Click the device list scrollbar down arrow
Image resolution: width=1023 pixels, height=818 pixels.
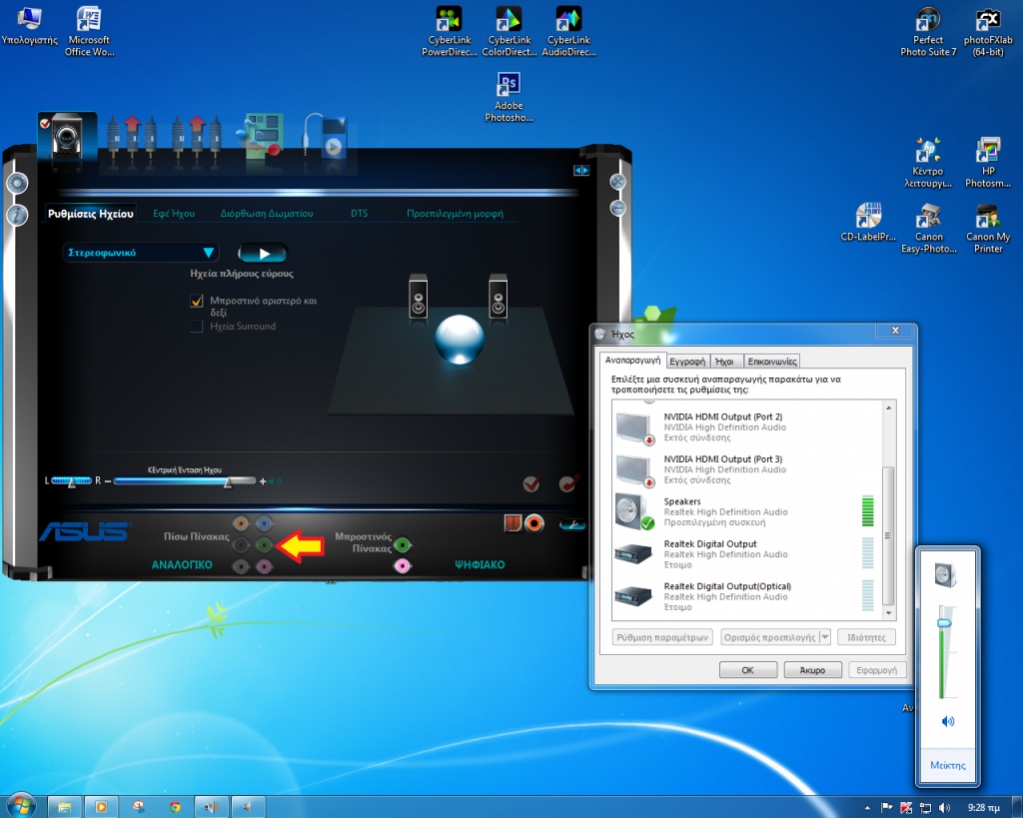click(888, 613)
